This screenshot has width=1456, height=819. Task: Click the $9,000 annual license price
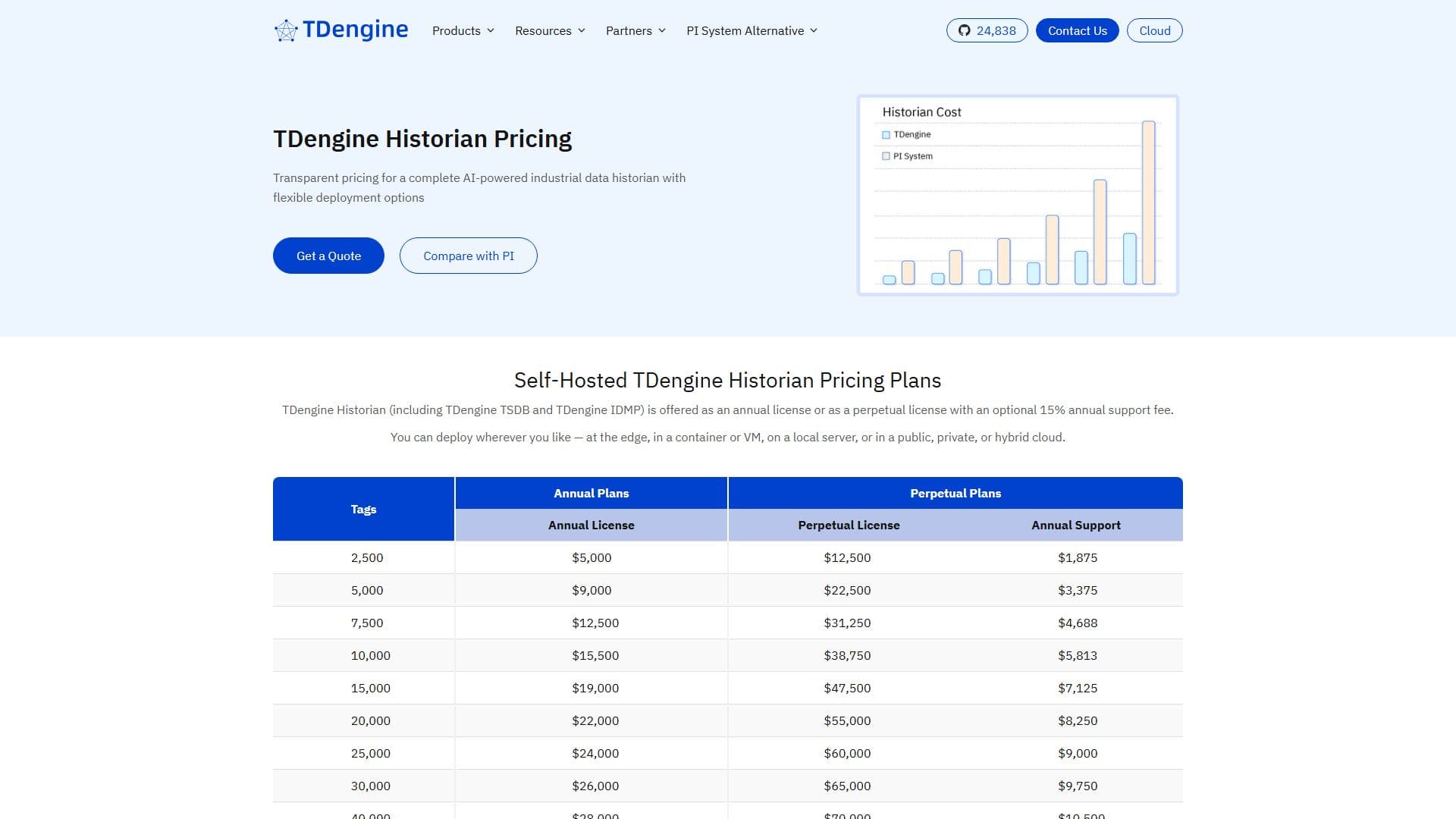[591, 590]
